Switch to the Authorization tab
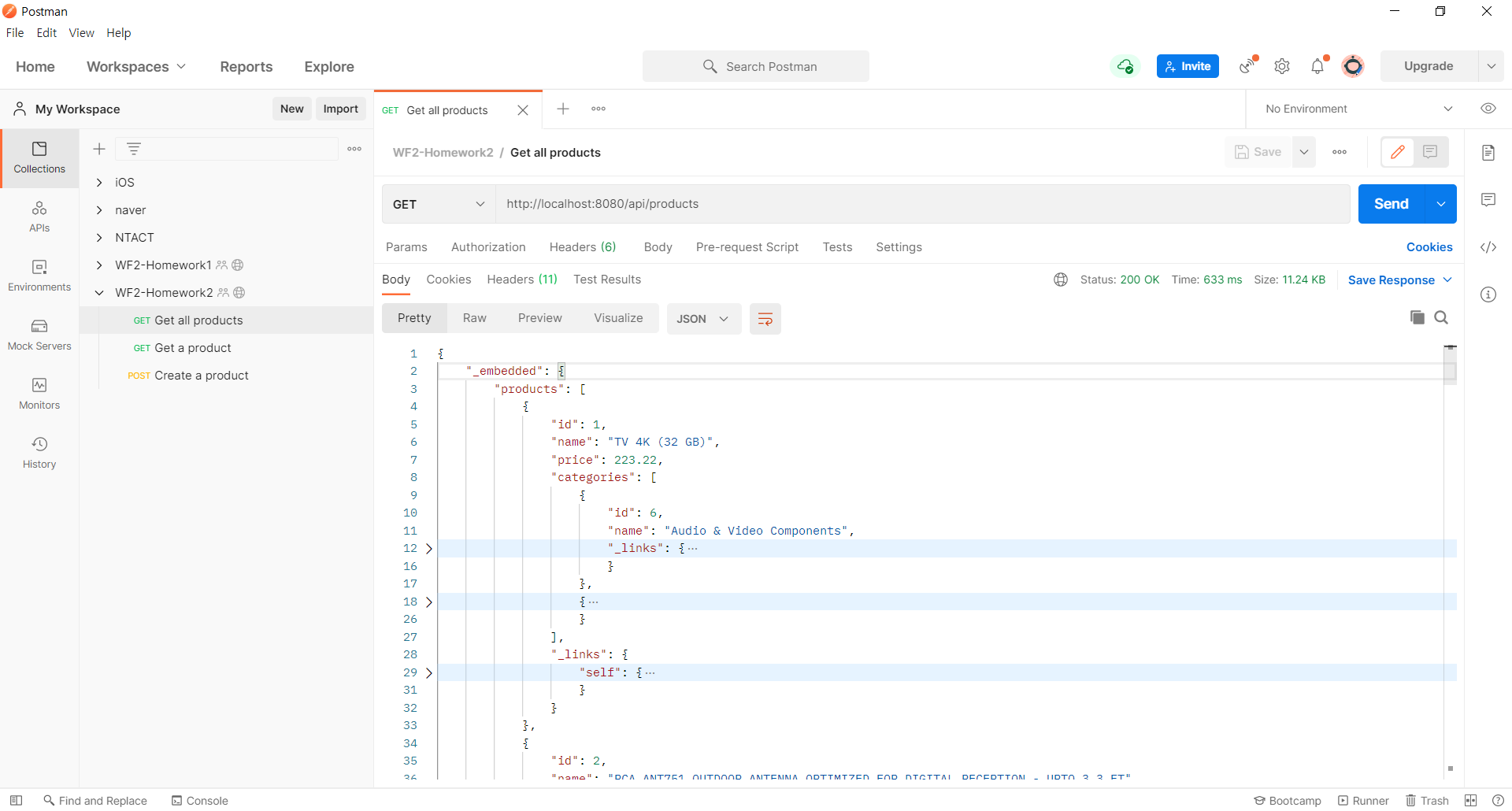 tap(488, 247)
